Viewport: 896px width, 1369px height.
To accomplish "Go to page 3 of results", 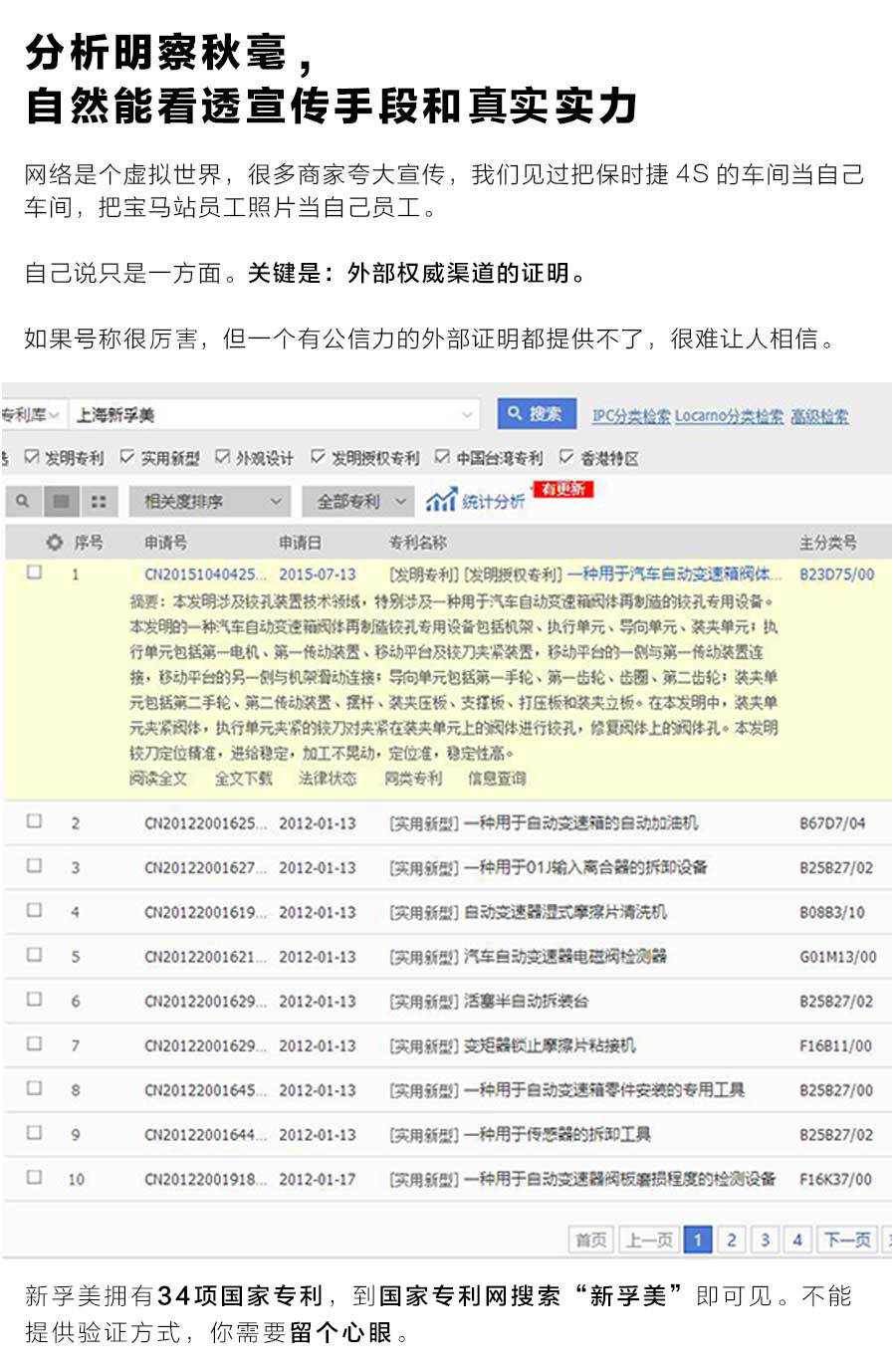I will click(765, 1240).
